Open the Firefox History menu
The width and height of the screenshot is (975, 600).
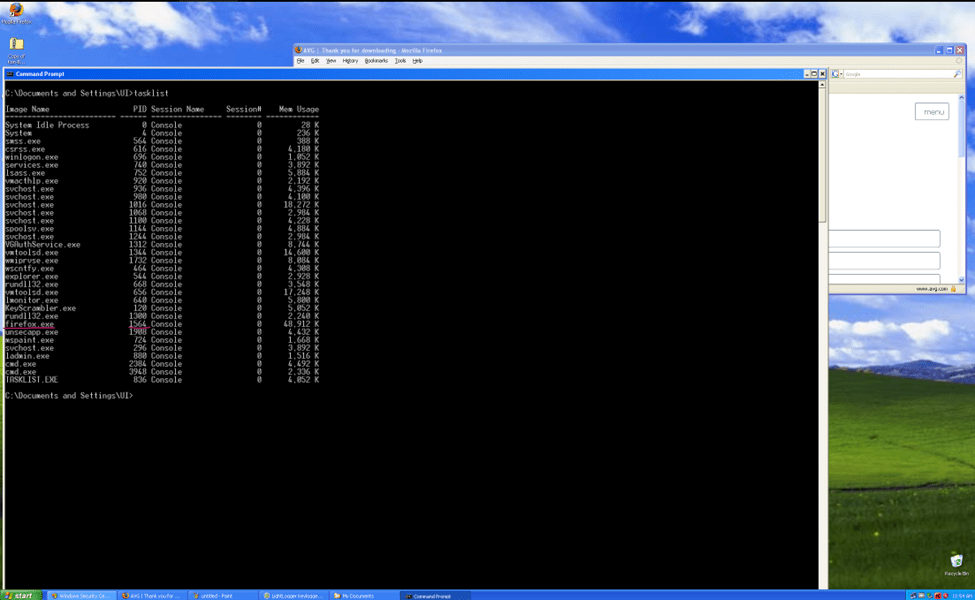click(350, 61)
